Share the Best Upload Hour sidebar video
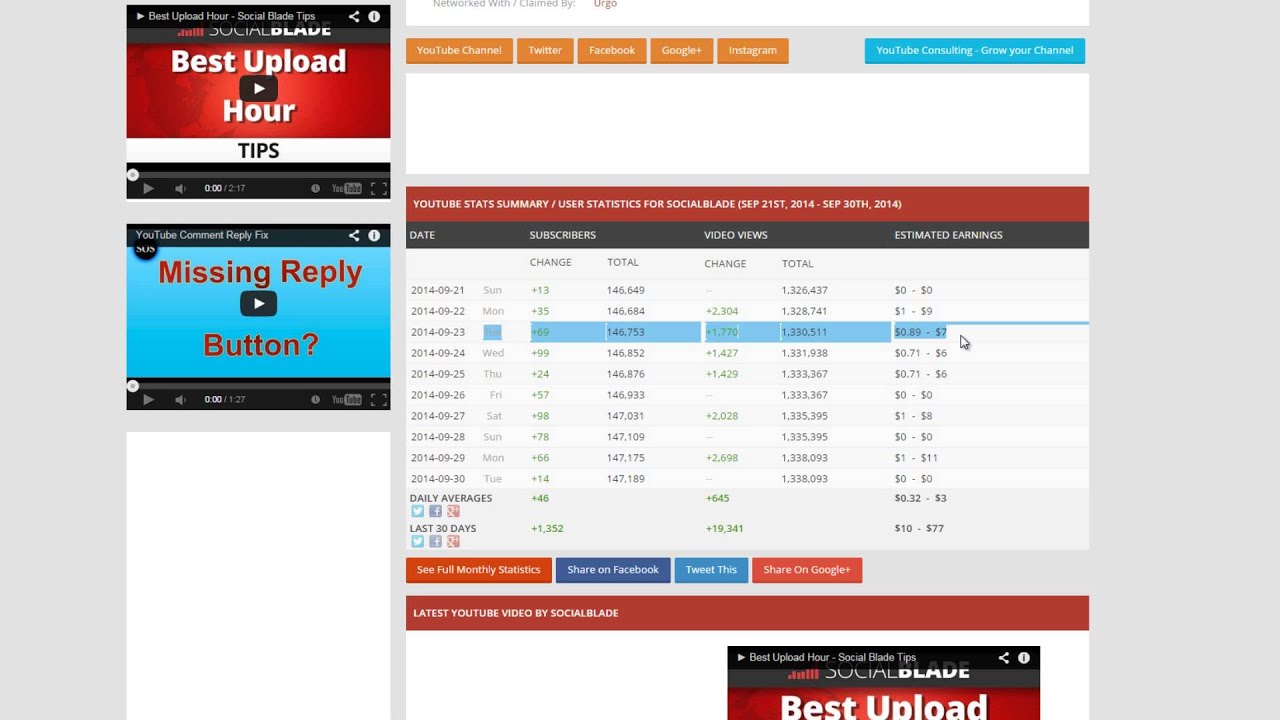The height and width of the screenshot is (720, 1280). 354,16
